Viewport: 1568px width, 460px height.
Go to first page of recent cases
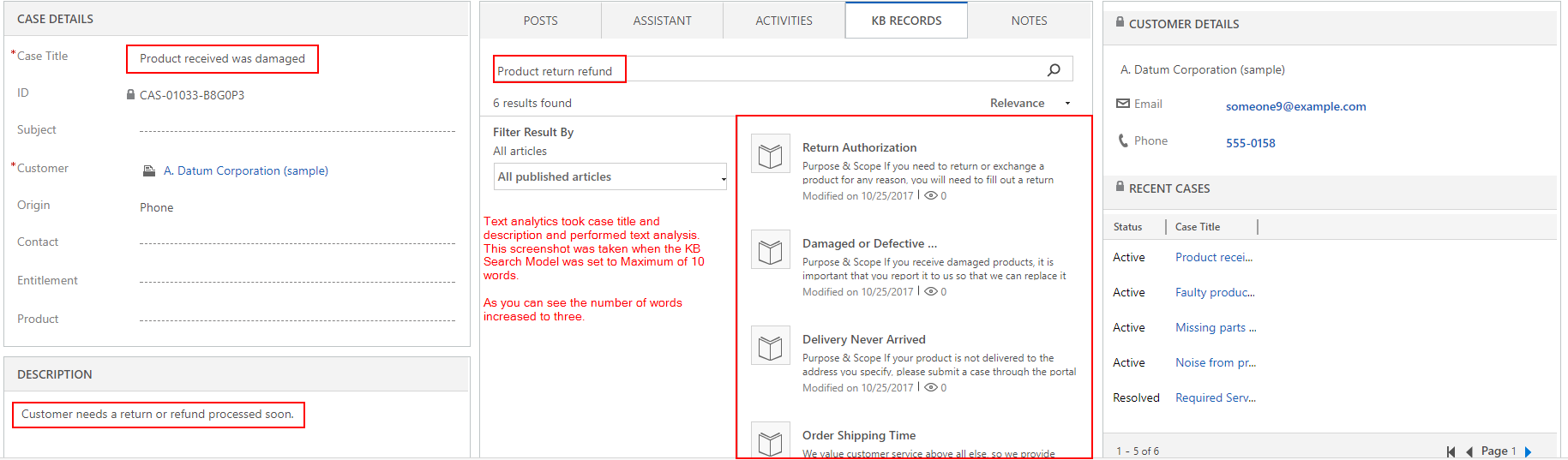coord(1451,451)
